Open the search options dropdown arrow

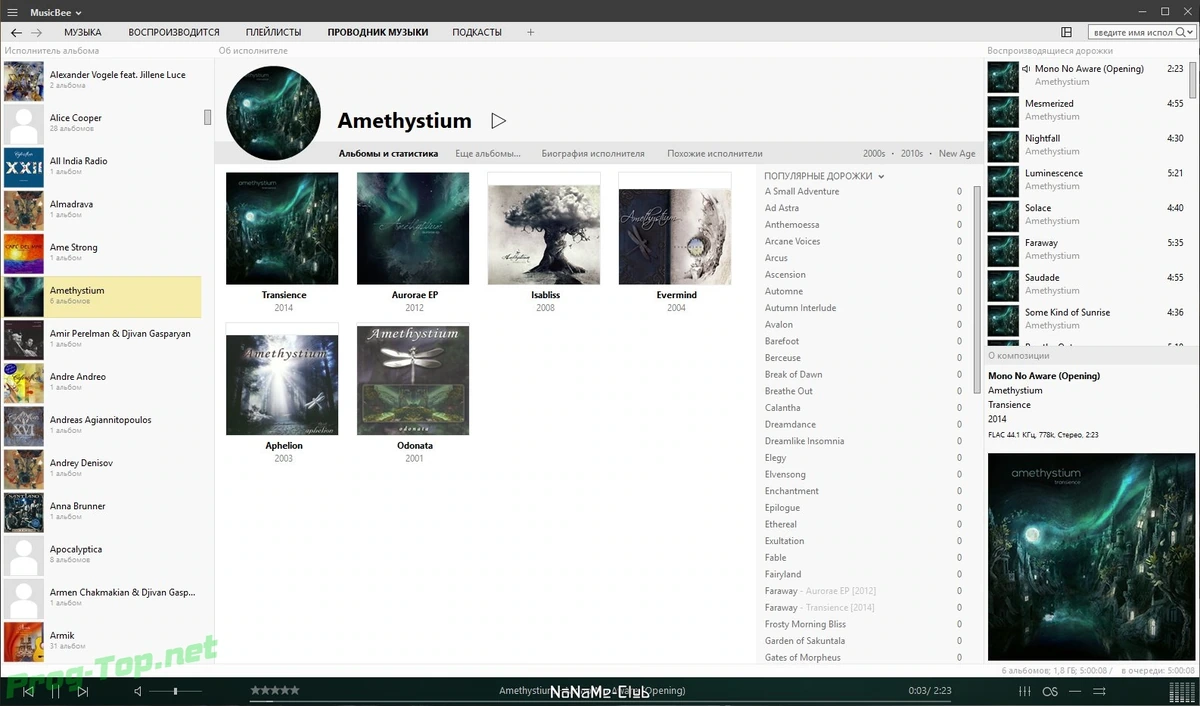click(x=1192, y=32)
